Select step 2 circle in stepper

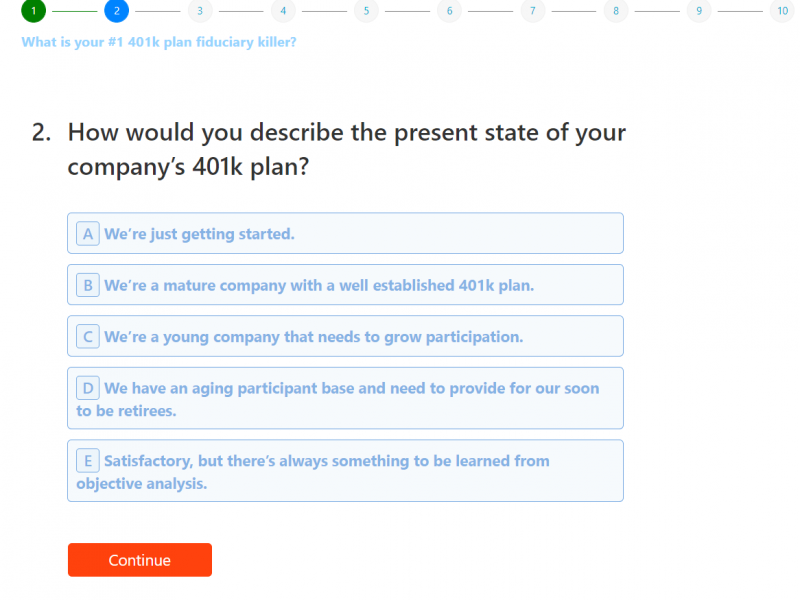116,11
